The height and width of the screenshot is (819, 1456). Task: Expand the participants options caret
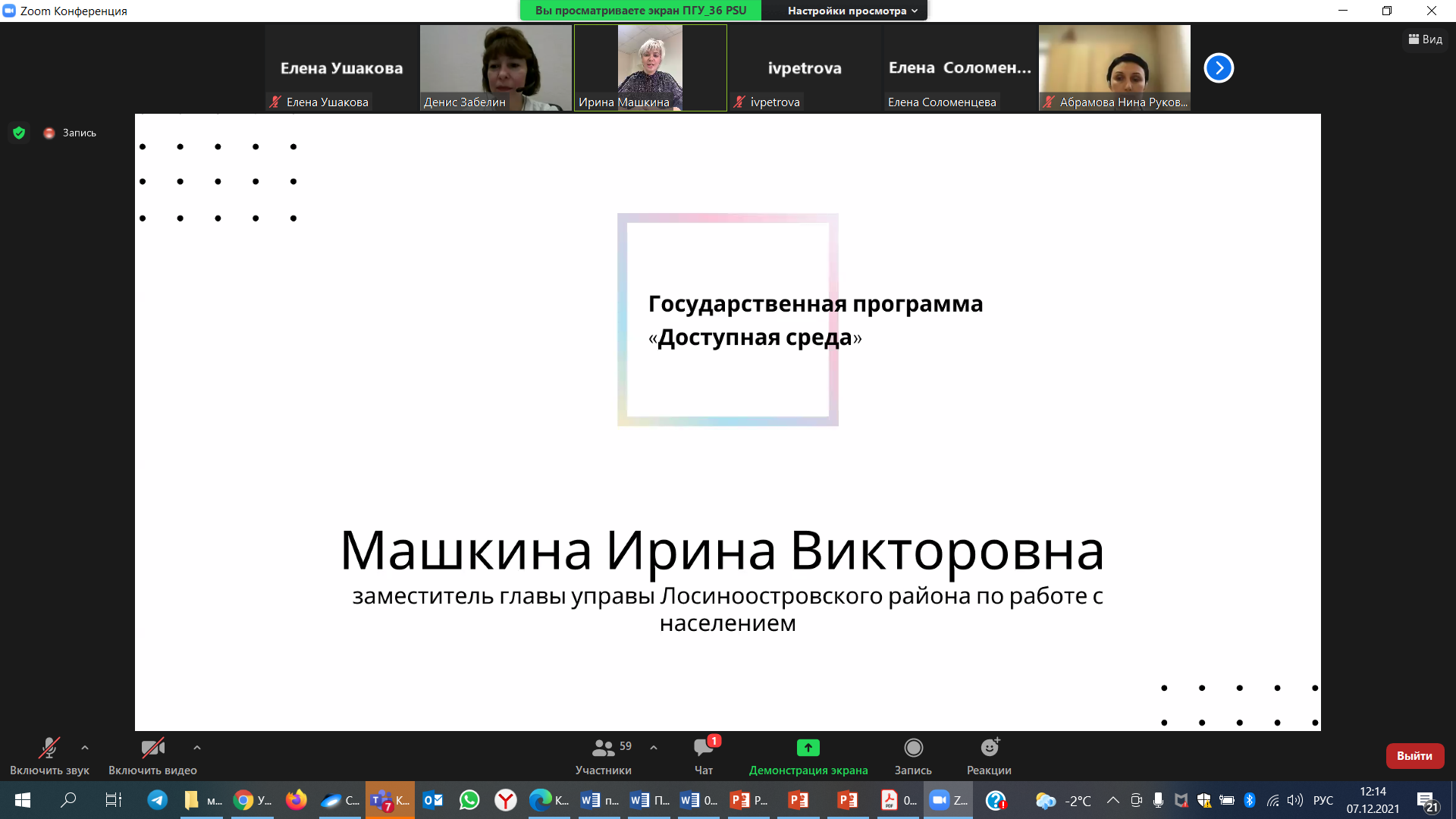pos(654,748)
